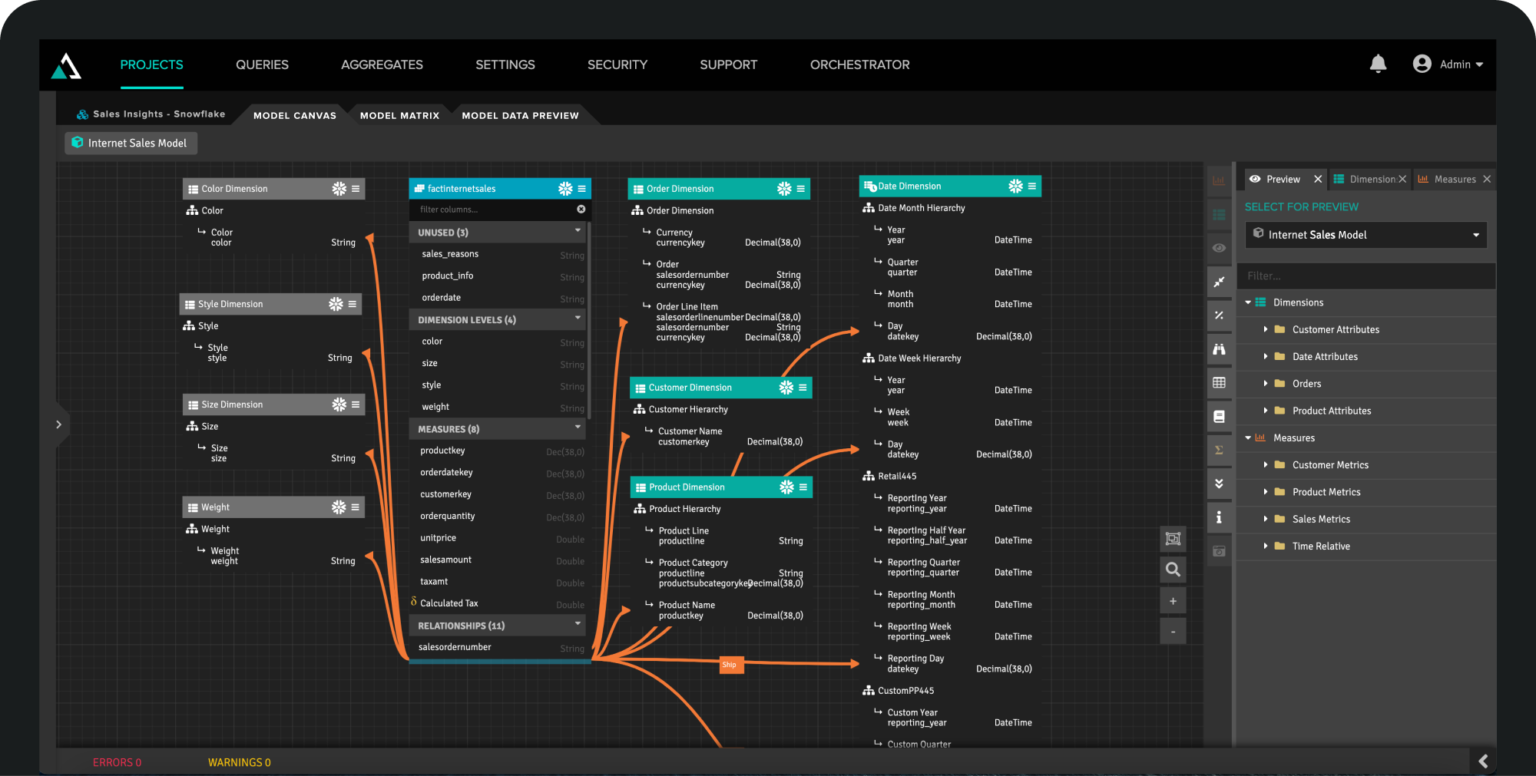Click the double-chevron collapse icon in the side toolbar
The height and width of the screenshot is (776, 1536).
pyautogui.click(x=1219, y=483)
